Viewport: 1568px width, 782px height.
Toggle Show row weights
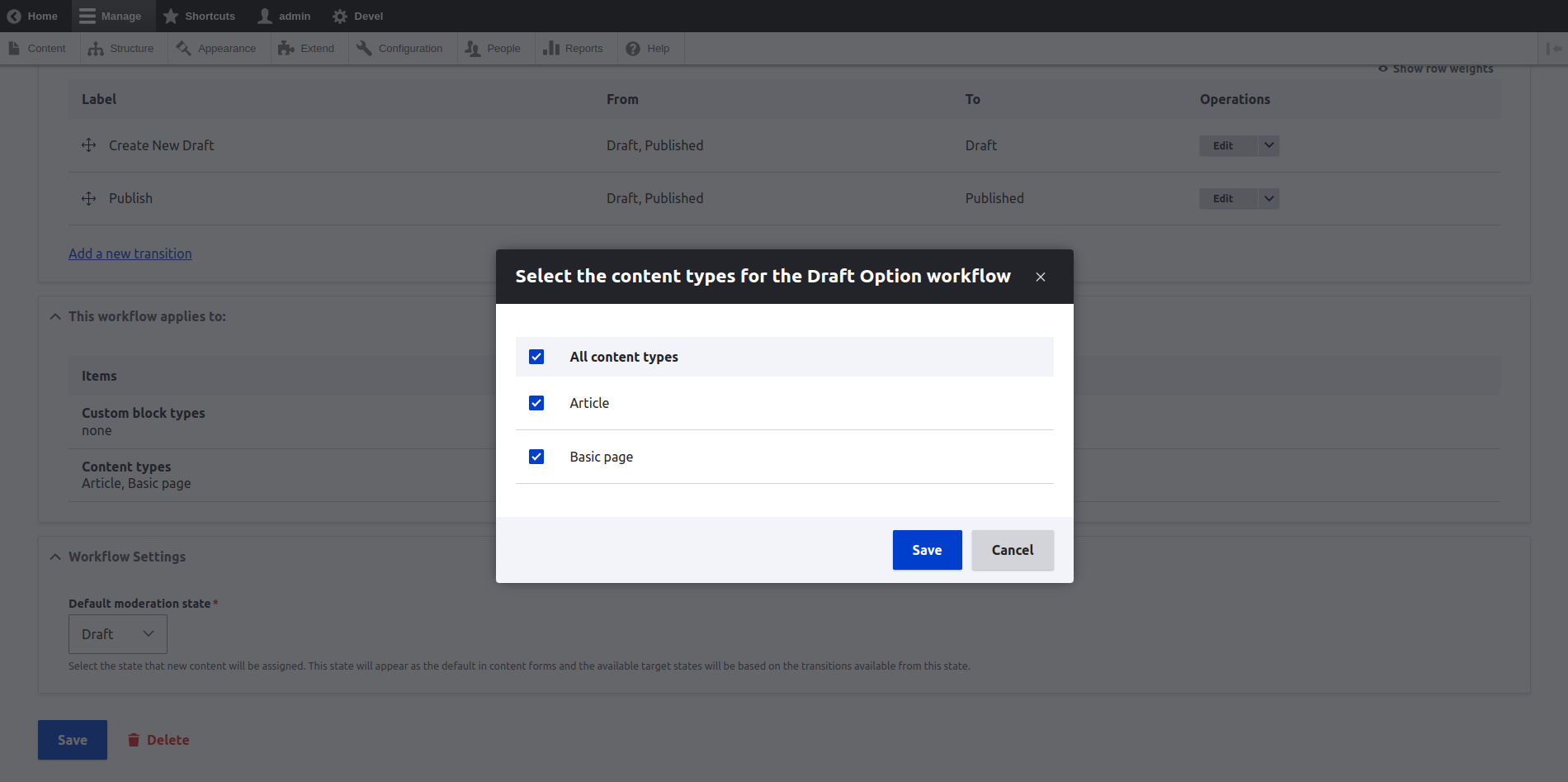[1434, 68]
